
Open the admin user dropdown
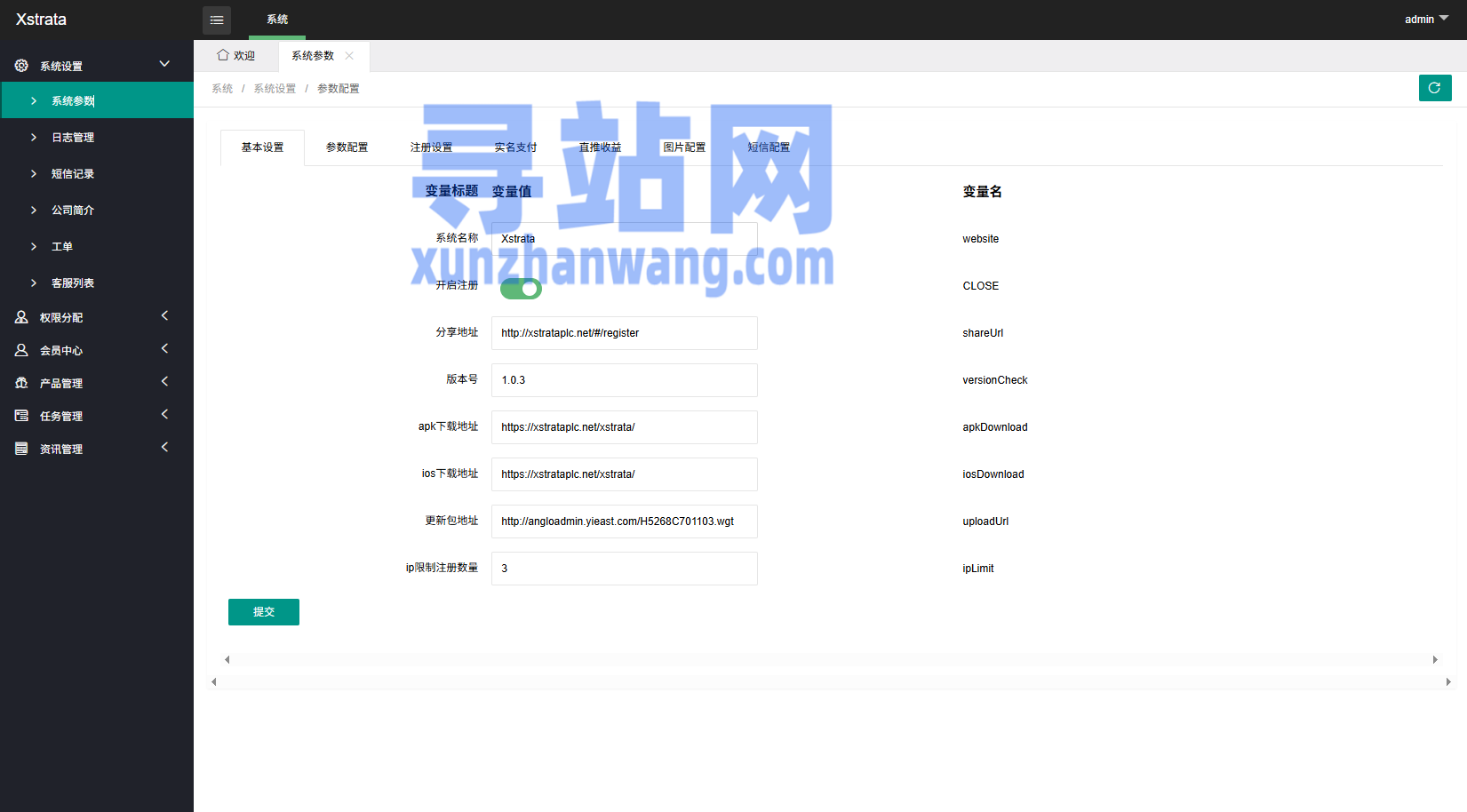(x=1425, y=20)
